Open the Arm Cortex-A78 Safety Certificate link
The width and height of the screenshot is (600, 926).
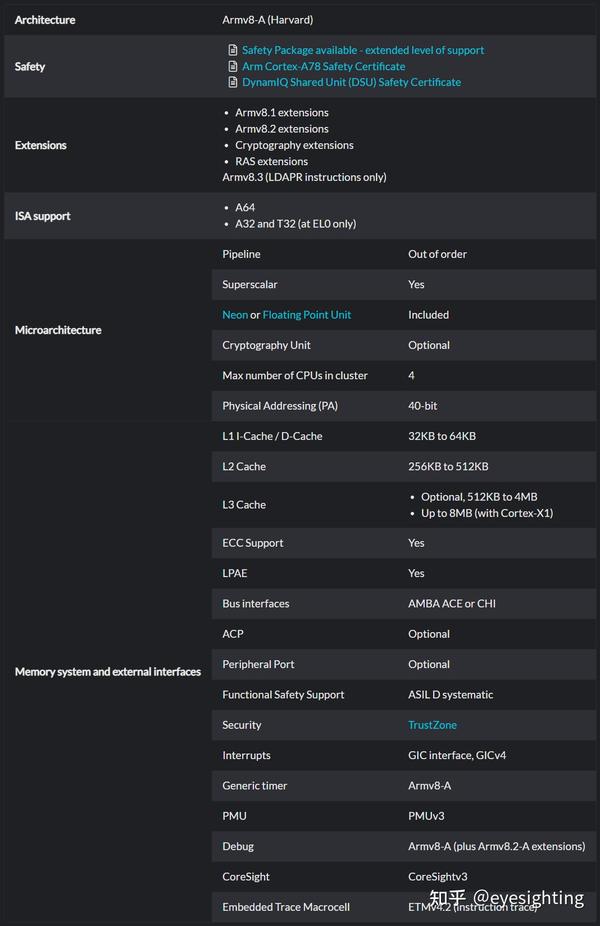pyautogui.click(x=323, y=66)
